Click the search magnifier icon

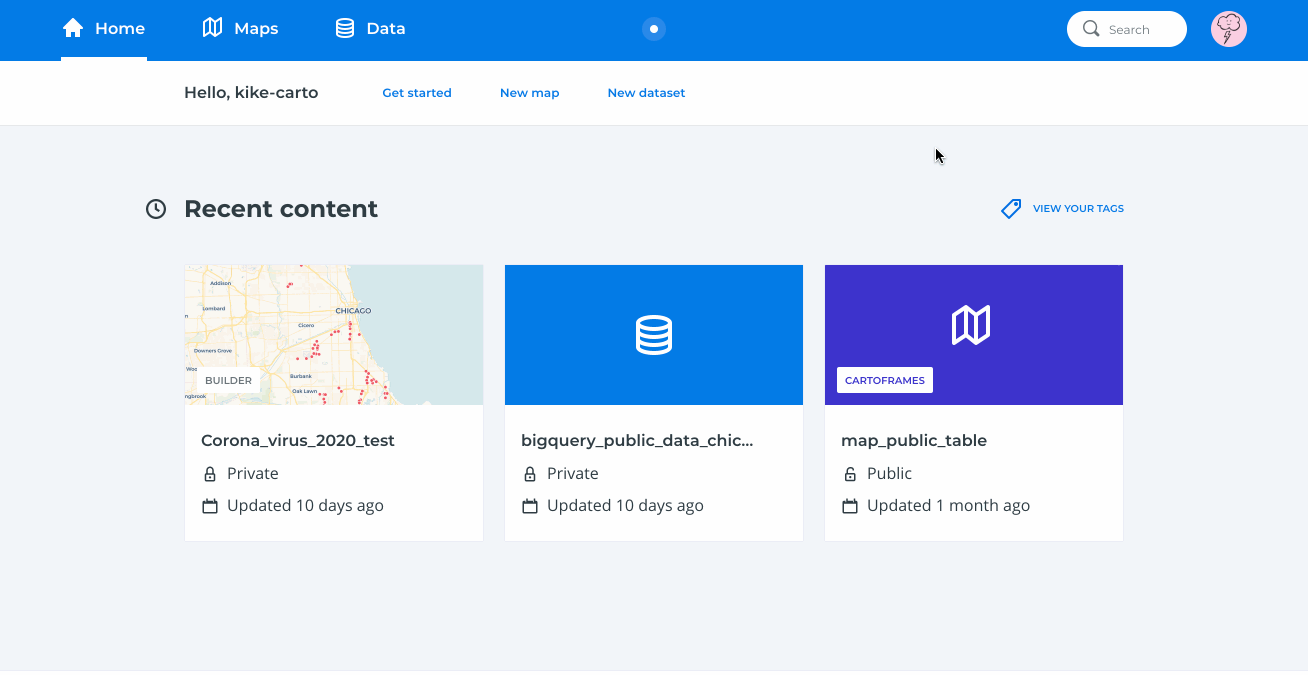[1091, 29]
